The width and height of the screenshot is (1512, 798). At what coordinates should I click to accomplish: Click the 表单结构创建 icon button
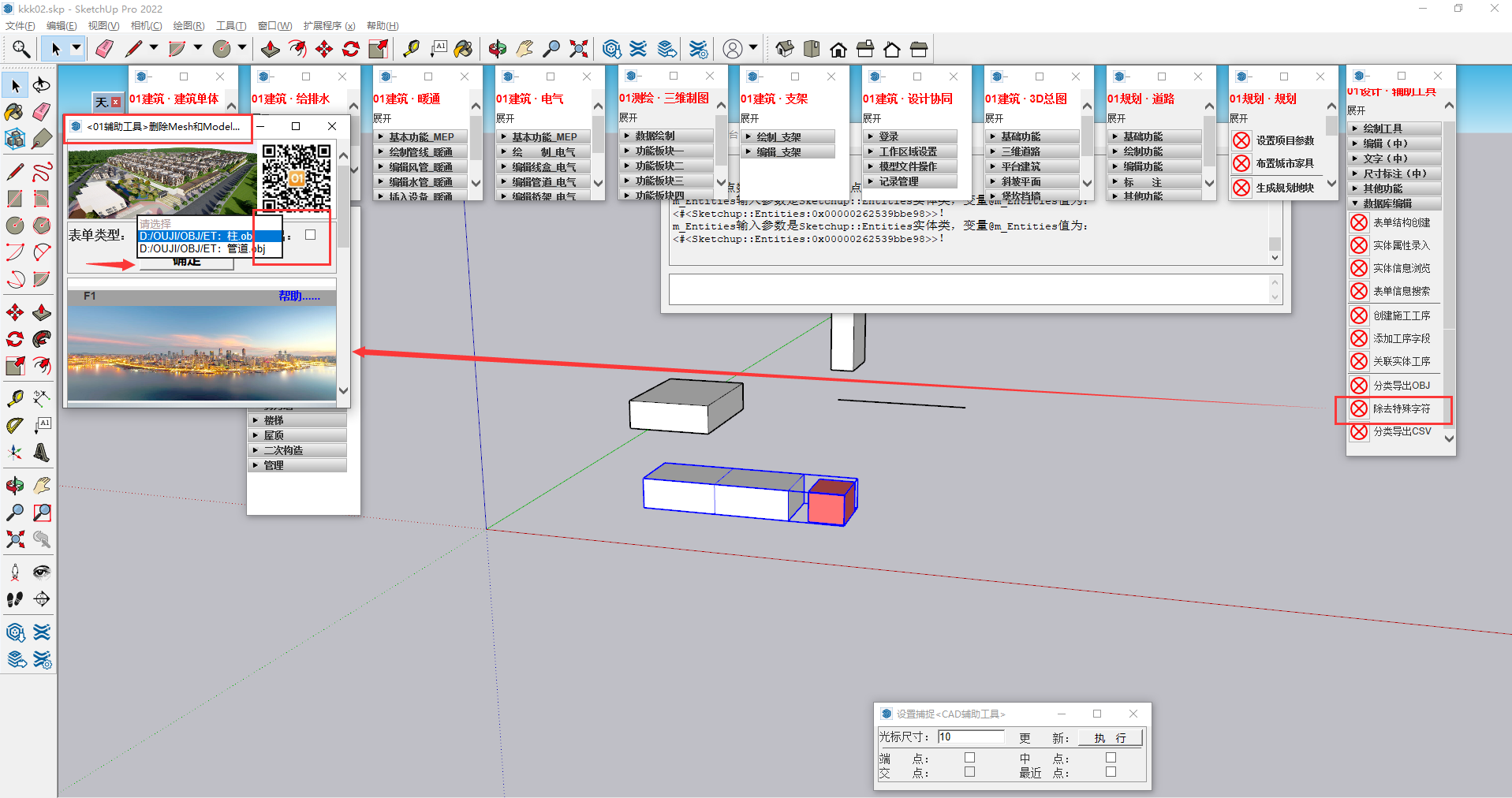(1359, 222)
